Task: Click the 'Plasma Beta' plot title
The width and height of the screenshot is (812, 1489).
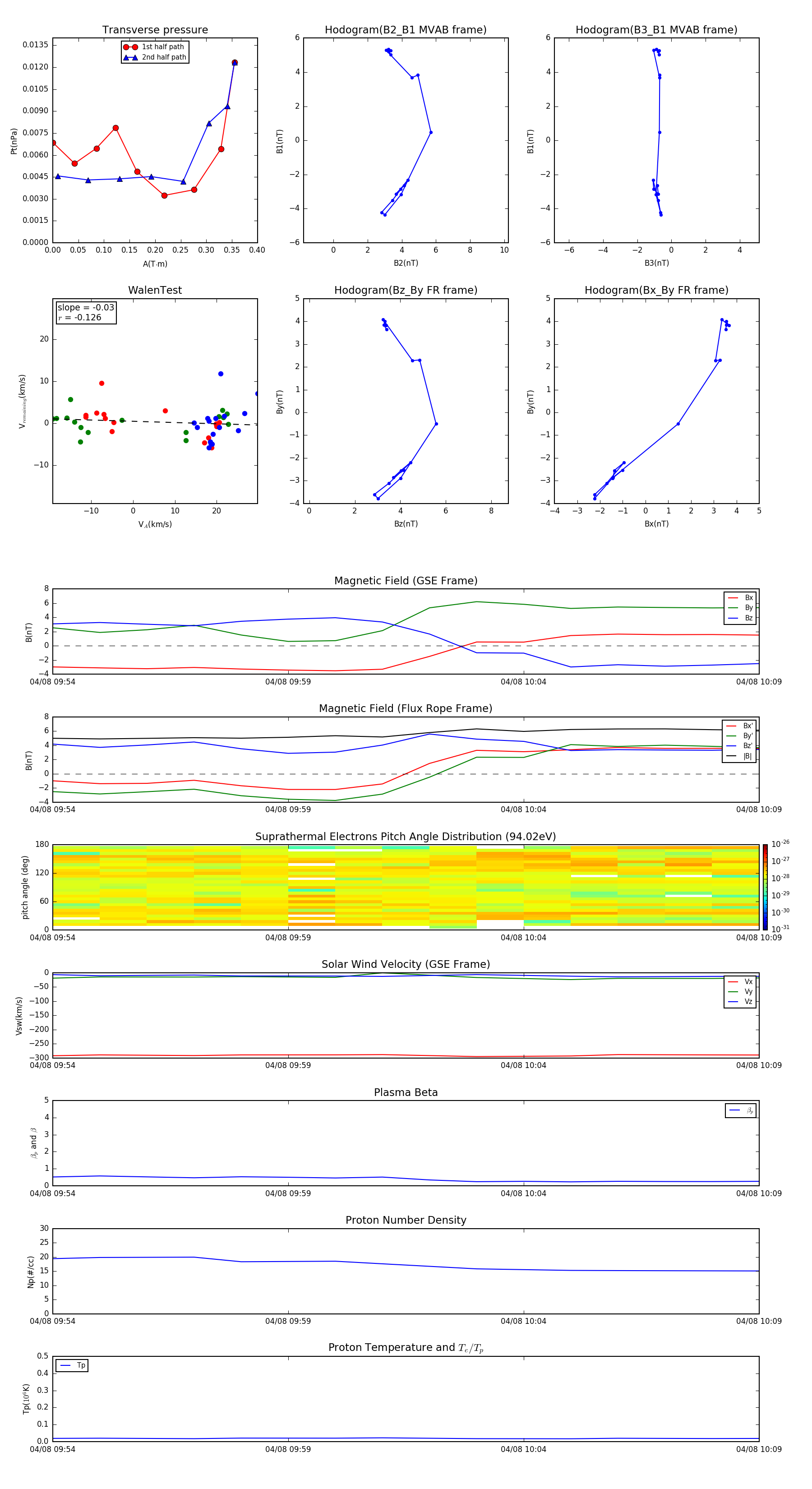Action: [x=406, y=1092]
